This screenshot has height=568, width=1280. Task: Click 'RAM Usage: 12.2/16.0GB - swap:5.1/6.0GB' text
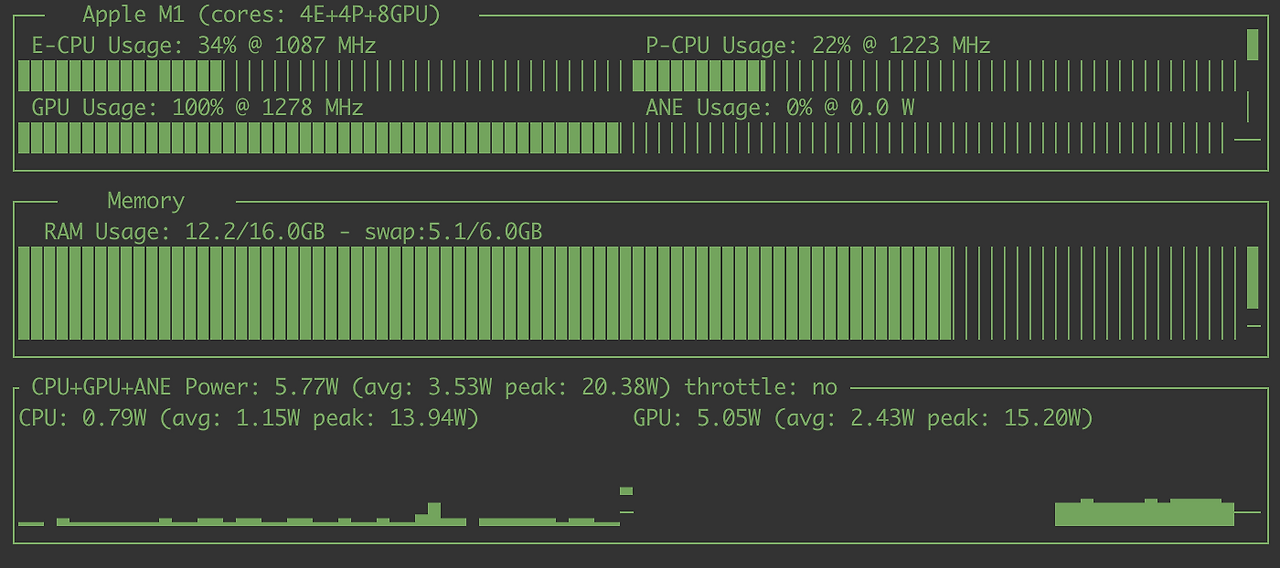293,232
